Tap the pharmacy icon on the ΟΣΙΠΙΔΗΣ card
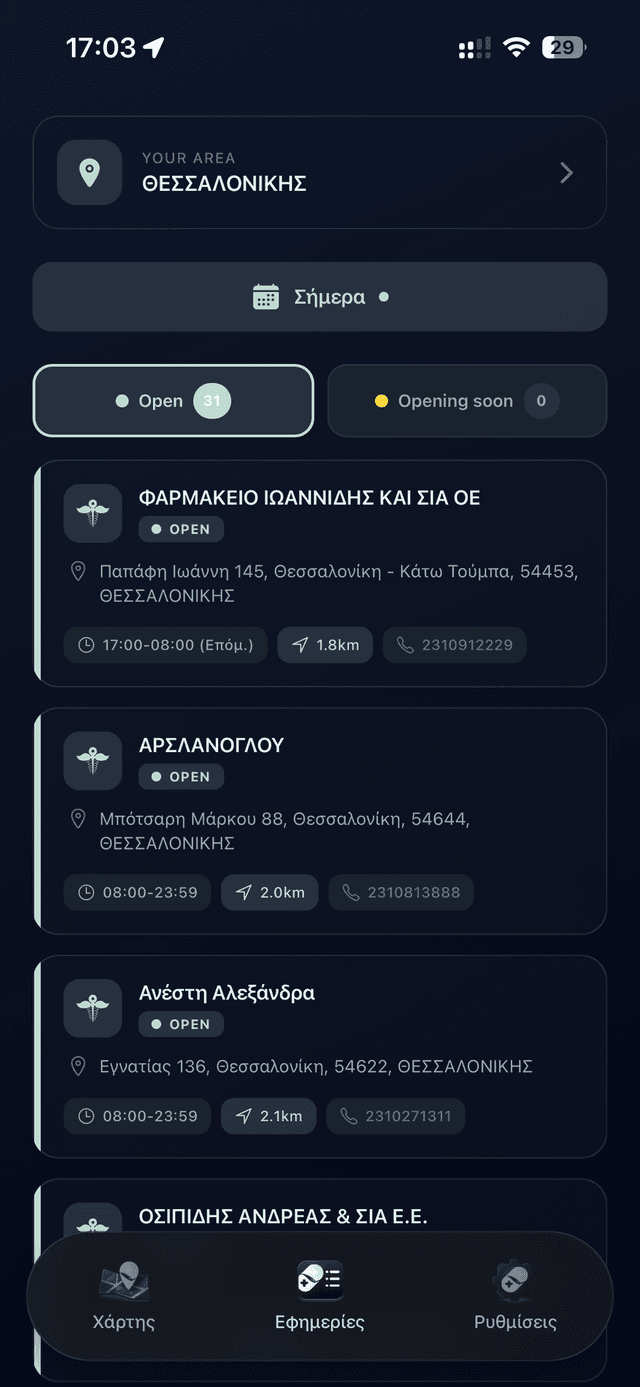This screenshot has height=1387, width=640. (92, 1218)
